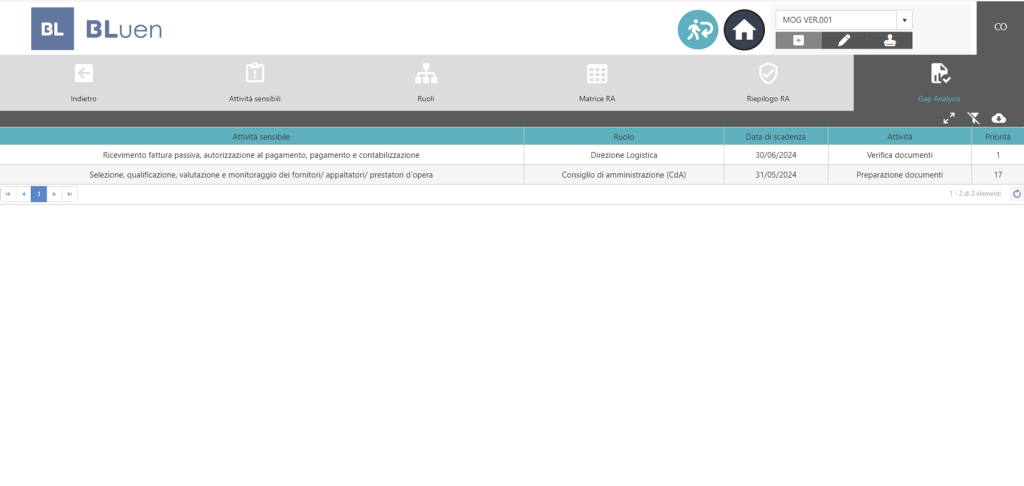The height and width of the screenshot is (486, 1024).
Task: Click the running person switch icon
Action: pos(698,30)
